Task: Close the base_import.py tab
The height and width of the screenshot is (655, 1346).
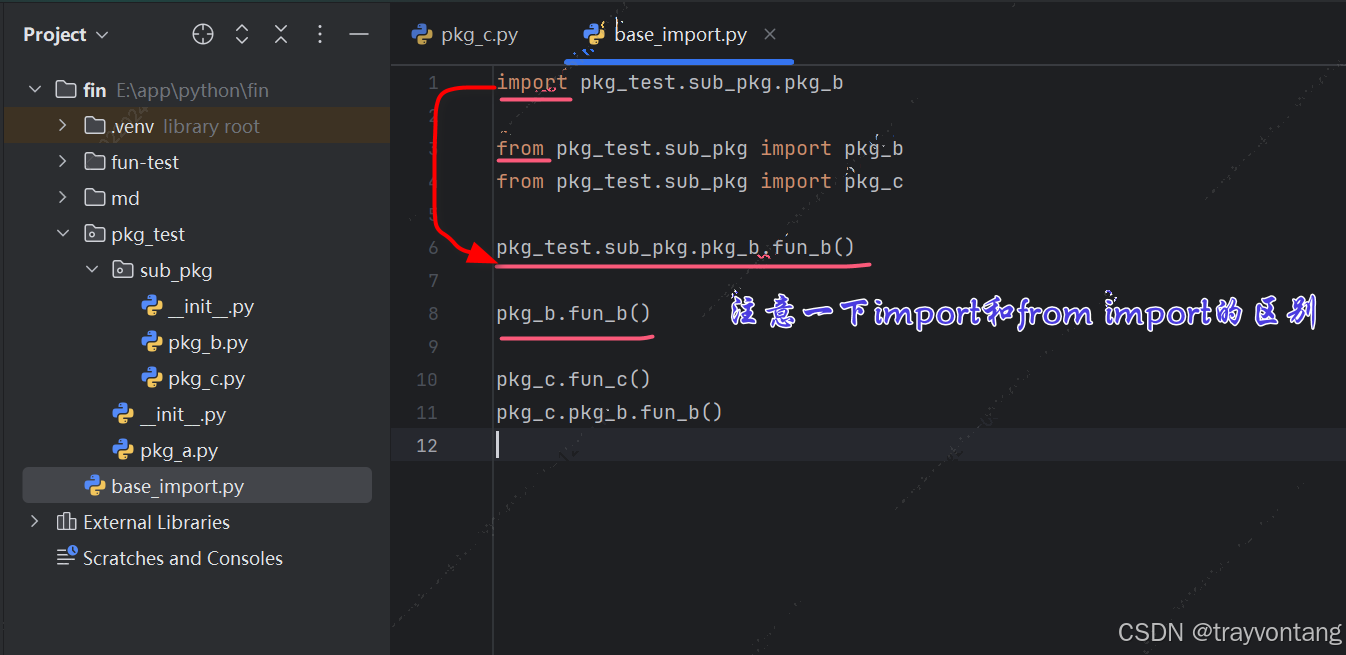Action: 770,33
